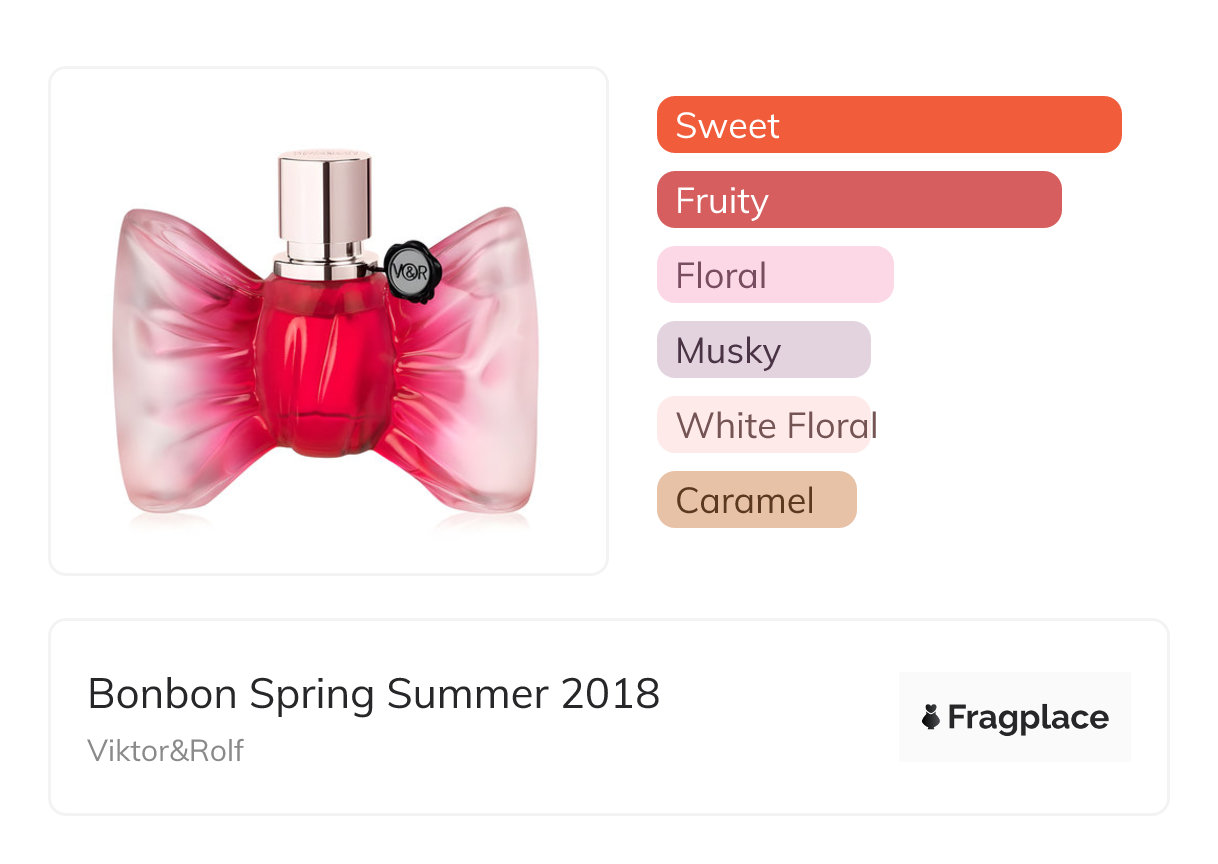Select the Fruity accord bar
Screen dimensions: 1218x864
tap(859, 200)
